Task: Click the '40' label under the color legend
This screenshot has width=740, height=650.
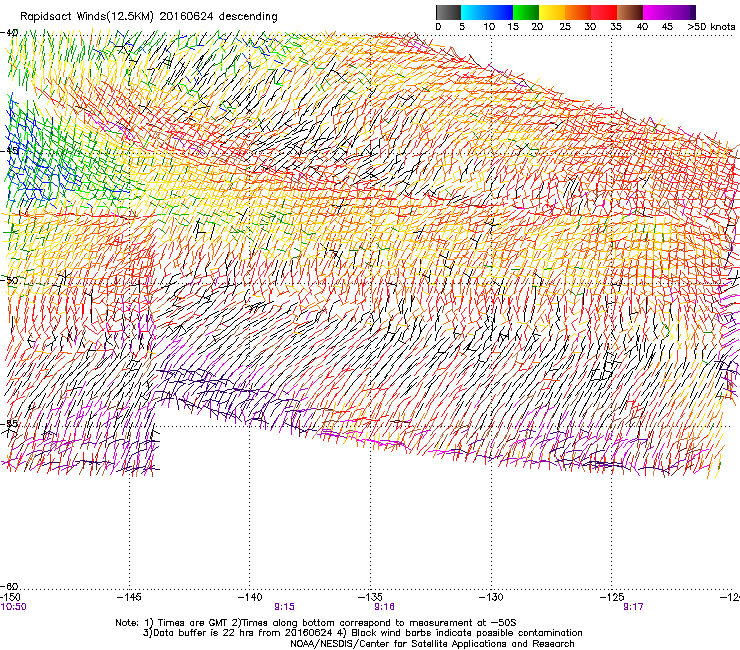Action: click(x=642, y=27)
